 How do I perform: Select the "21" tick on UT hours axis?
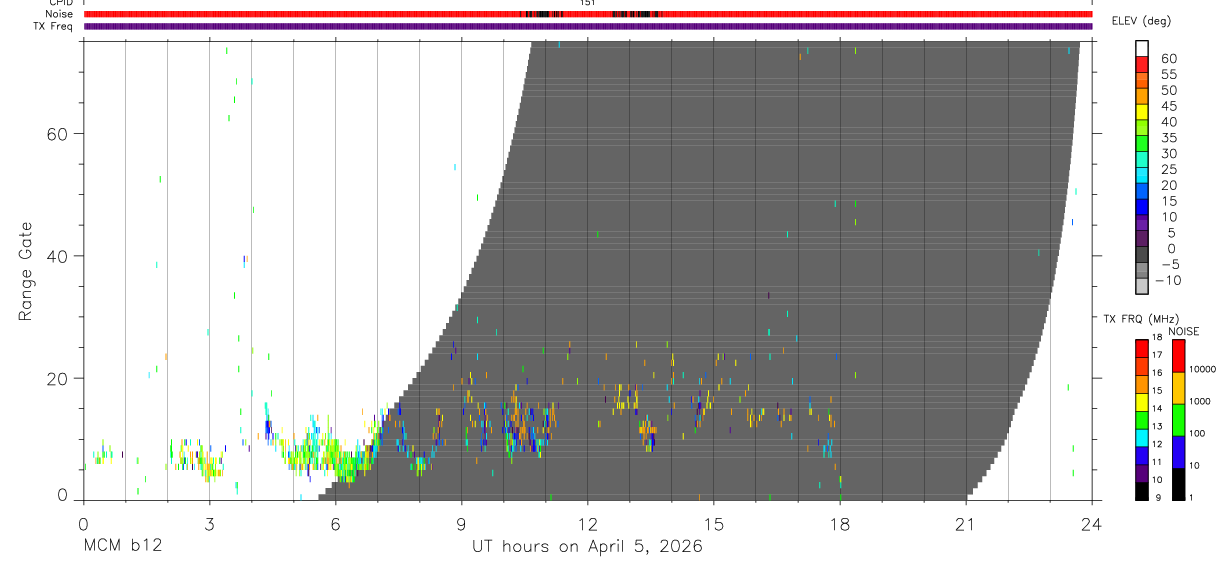tap(966, 524)
